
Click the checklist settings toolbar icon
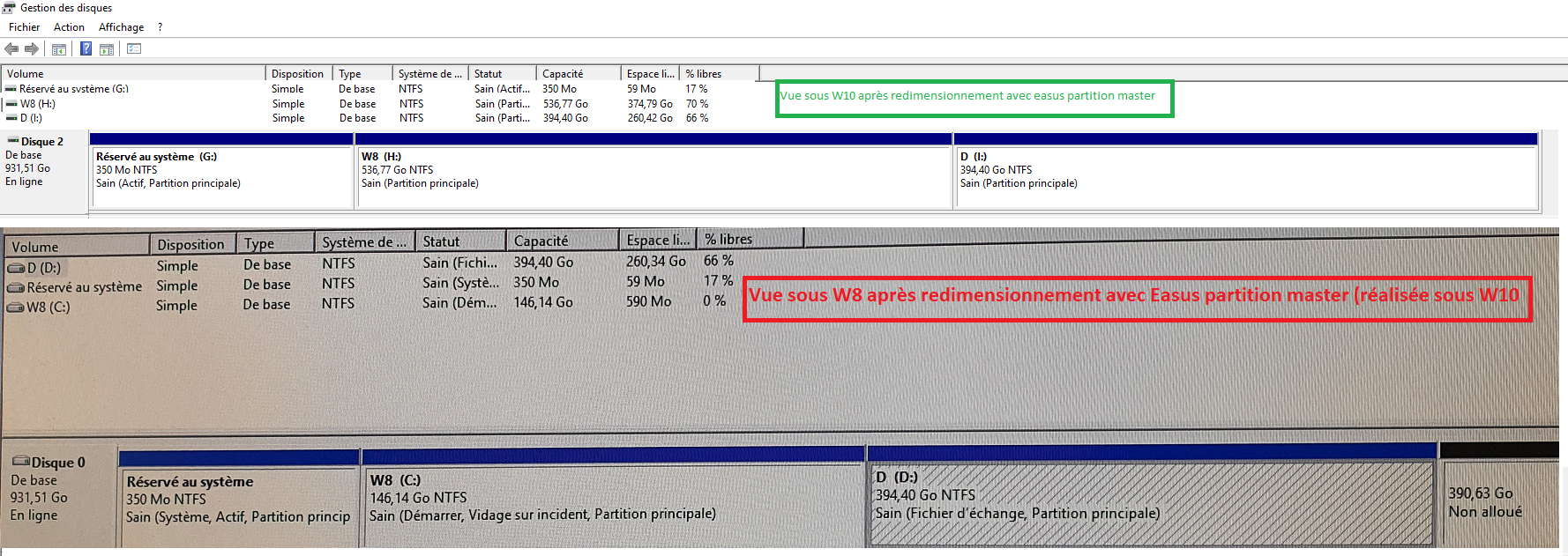point(134,48)
